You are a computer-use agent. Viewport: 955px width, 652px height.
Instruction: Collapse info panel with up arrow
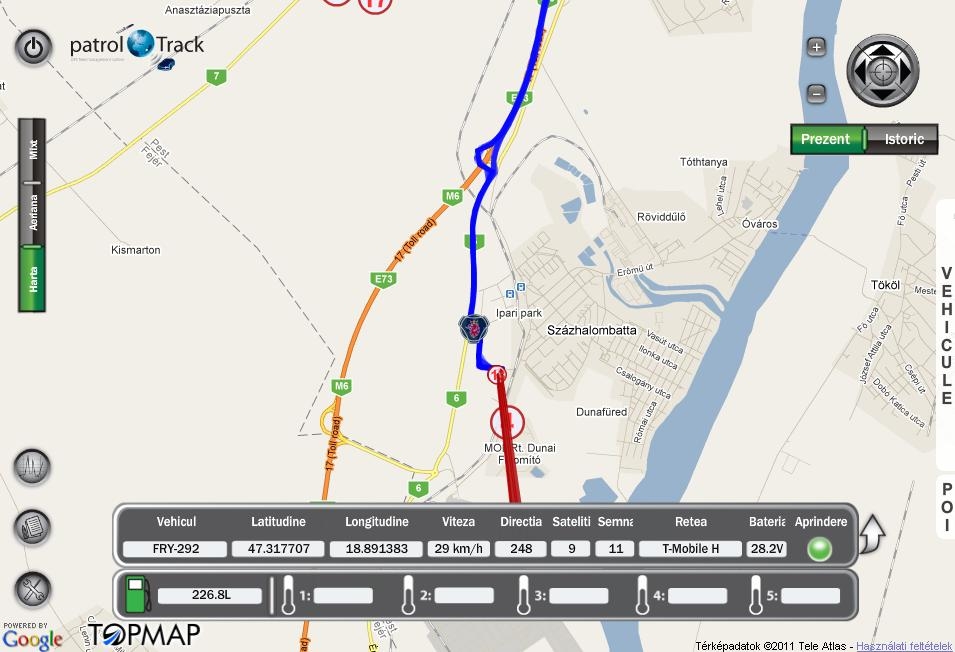[873, 534]
